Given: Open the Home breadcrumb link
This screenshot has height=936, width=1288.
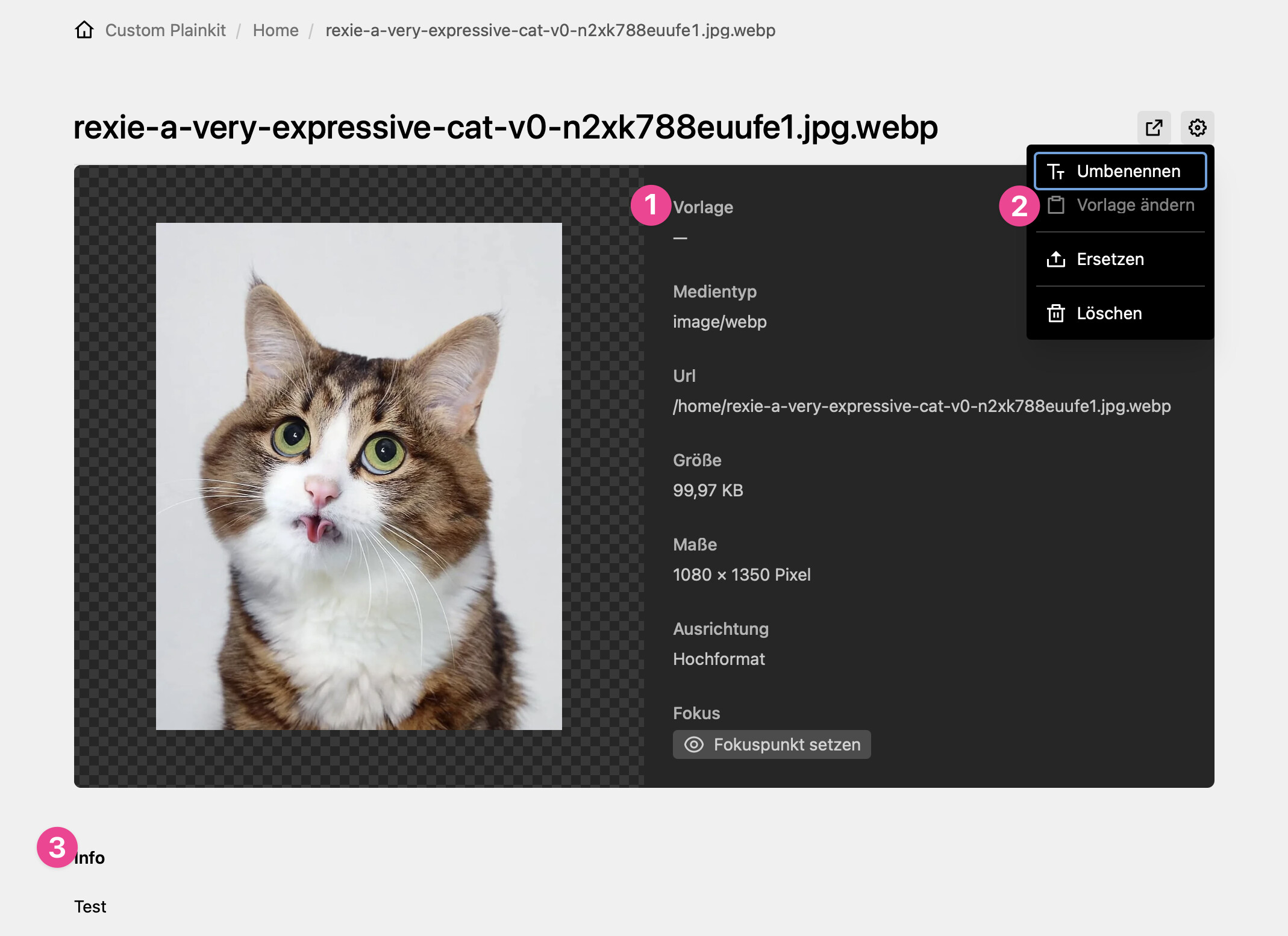Looking at the screenshot, I should pyautogui.click(x=275, y=30).
